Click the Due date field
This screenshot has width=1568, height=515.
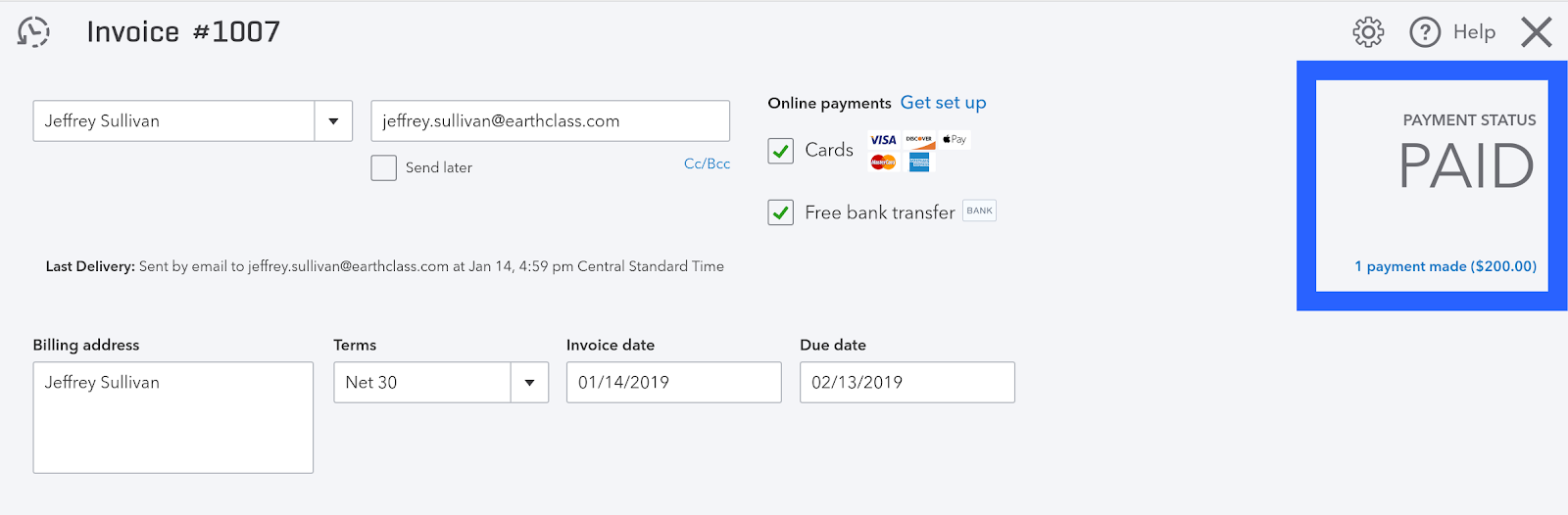[906, 383]
